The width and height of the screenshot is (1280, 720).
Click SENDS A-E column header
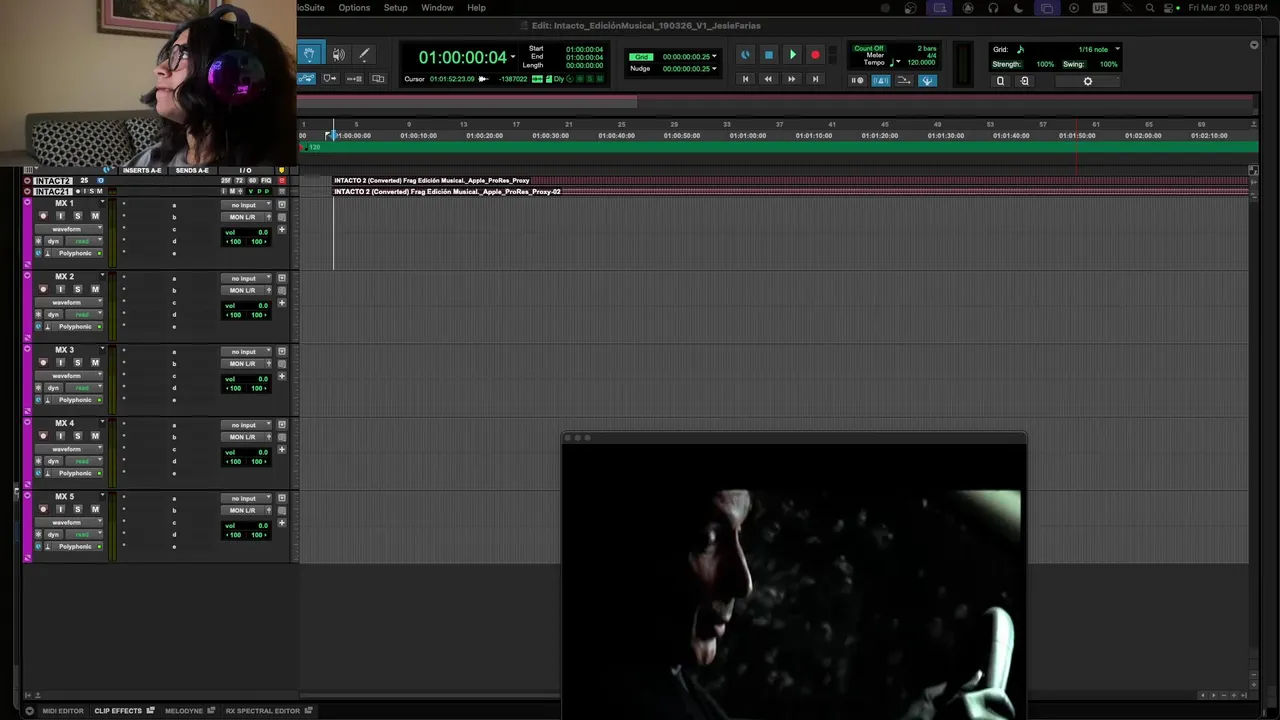click(192, 170)
